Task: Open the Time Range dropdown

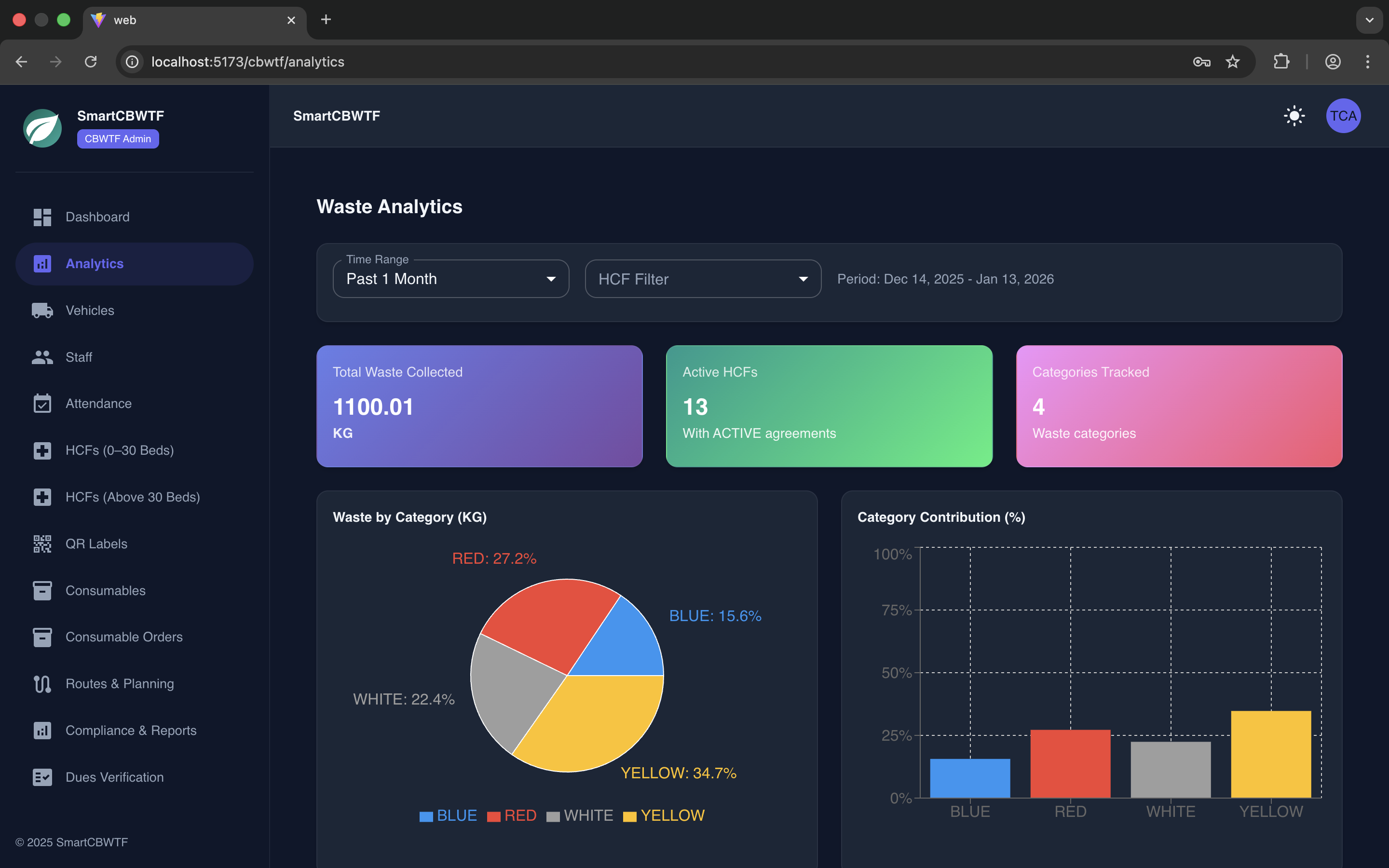Action: 449,278
